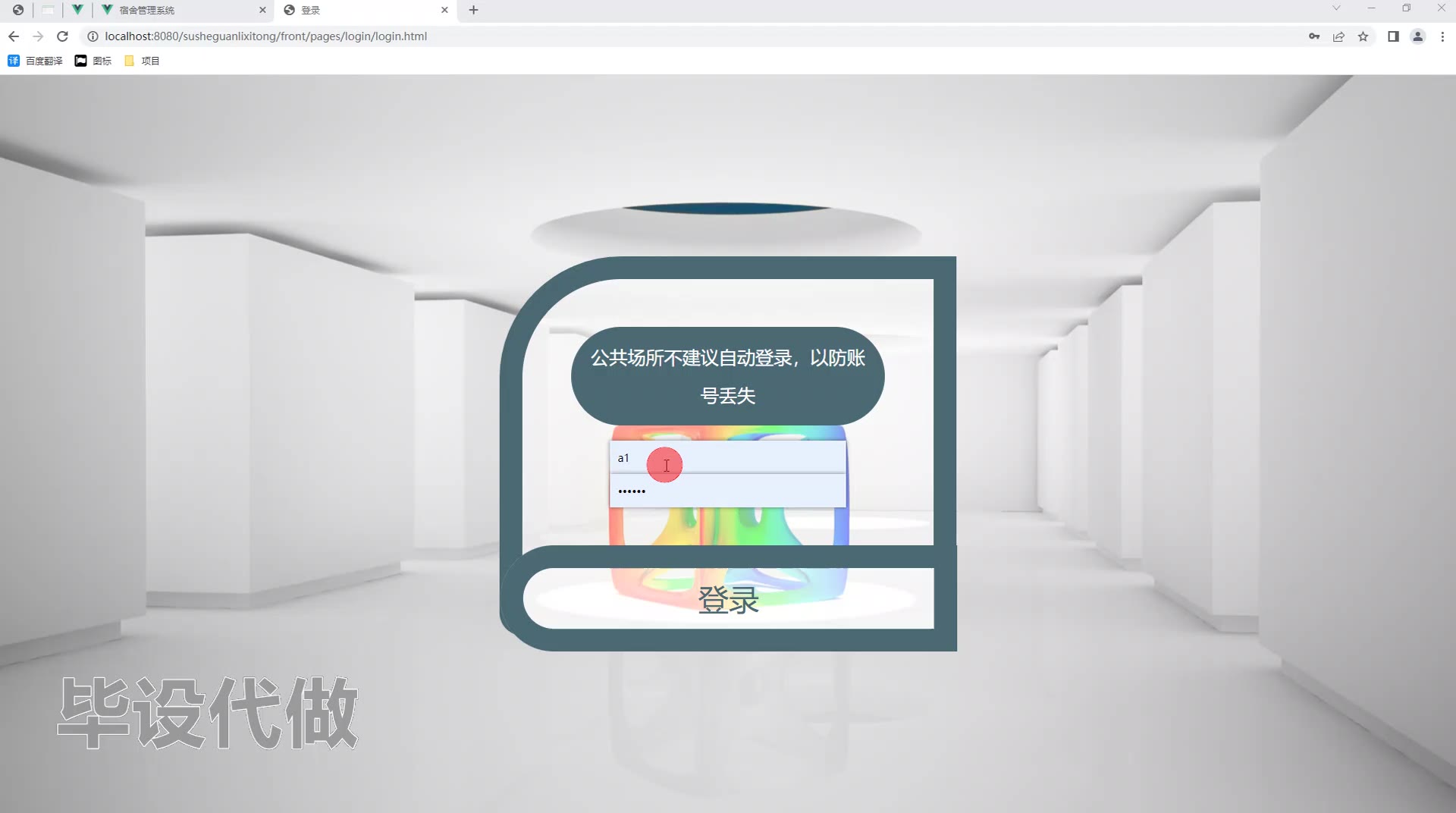Click the 登录 login button
The height and width of the screenshot is (813, 1456).
click(x=728, y=598)
